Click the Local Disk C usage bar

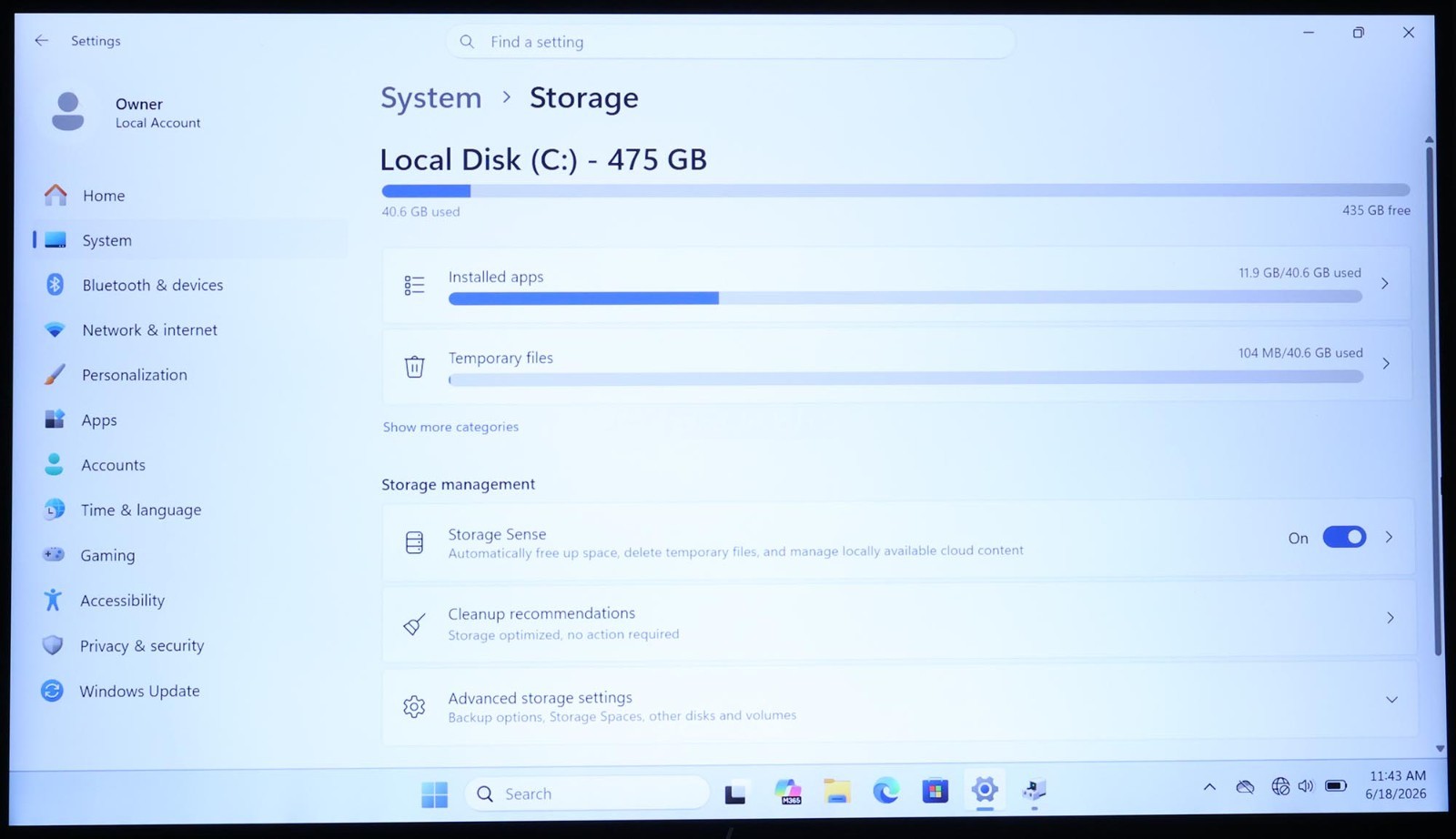(895, 191)
